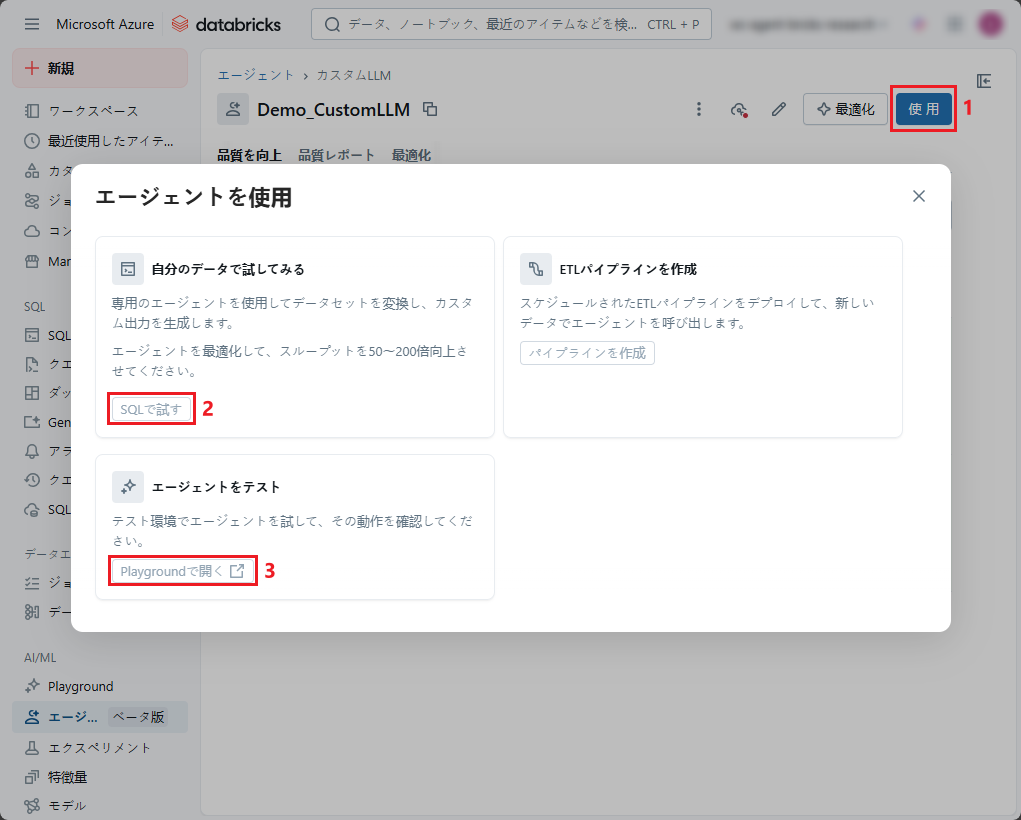Switch to the 品質レポート tab
This screenshot has width=1021, height=820.
(336, 155)
